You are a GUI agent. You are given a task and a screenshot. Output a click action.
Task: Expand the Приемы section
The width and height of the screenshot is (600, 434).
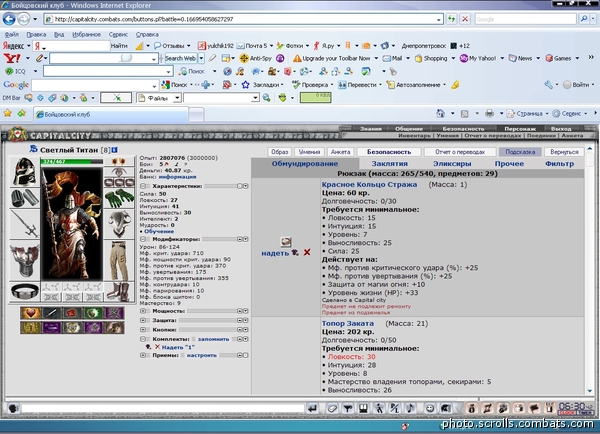click(143, 355)
